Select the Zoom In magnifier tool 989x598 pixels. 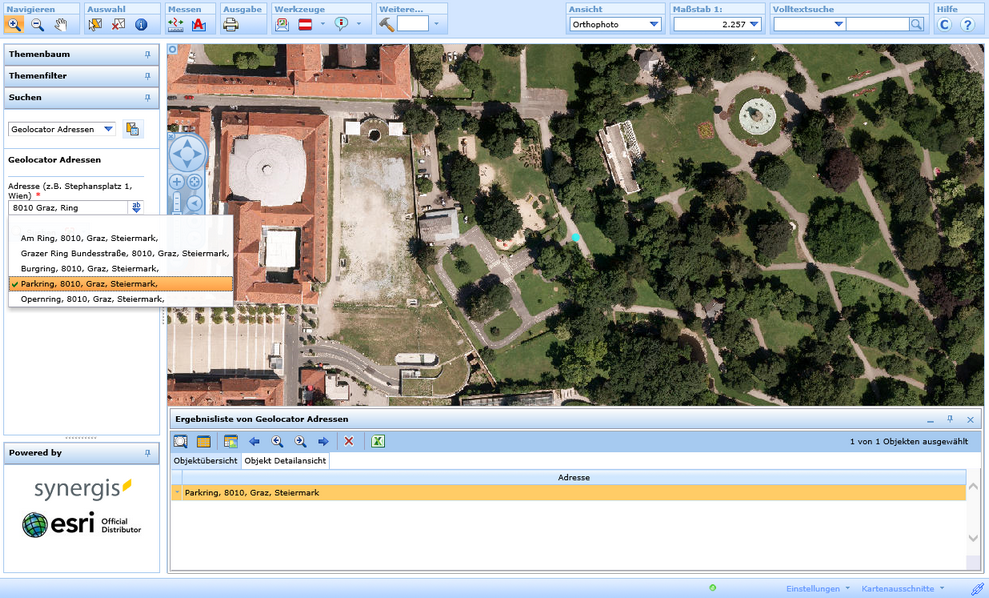[x=15, y=24]
